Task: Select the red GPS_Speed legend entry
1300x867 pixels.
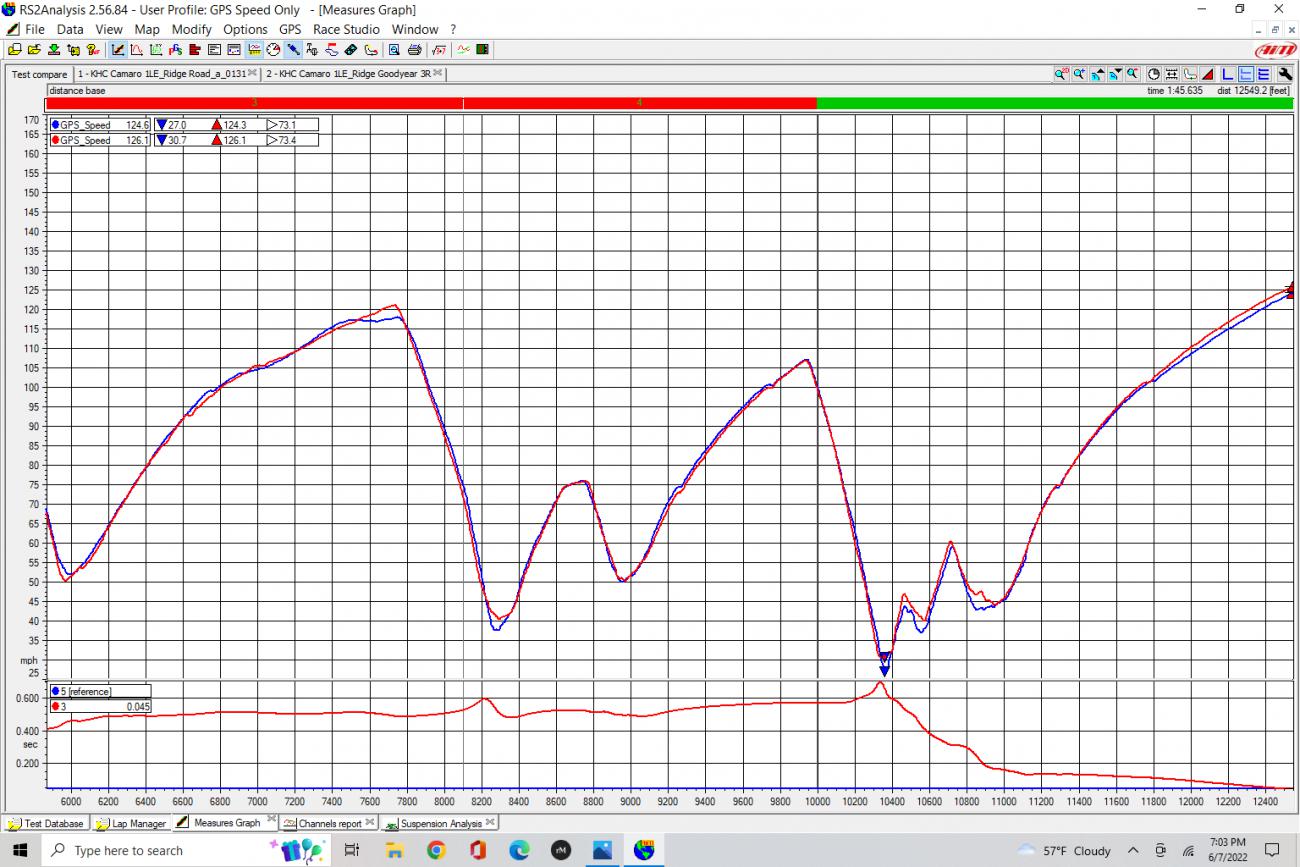Action: [x=99, y=141]
